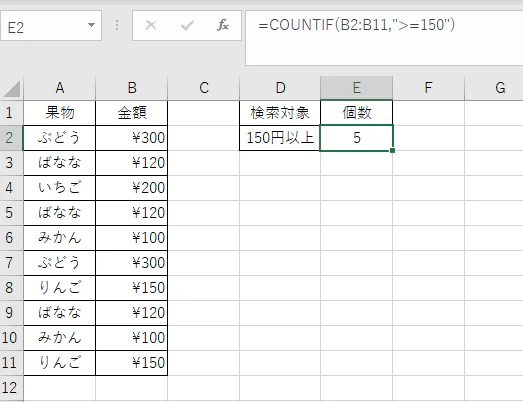Click cell A4 containing いちご
Image resolution: width=523 pixels, height=402 pixels.
pyautogui.click(x=60, y=188)
